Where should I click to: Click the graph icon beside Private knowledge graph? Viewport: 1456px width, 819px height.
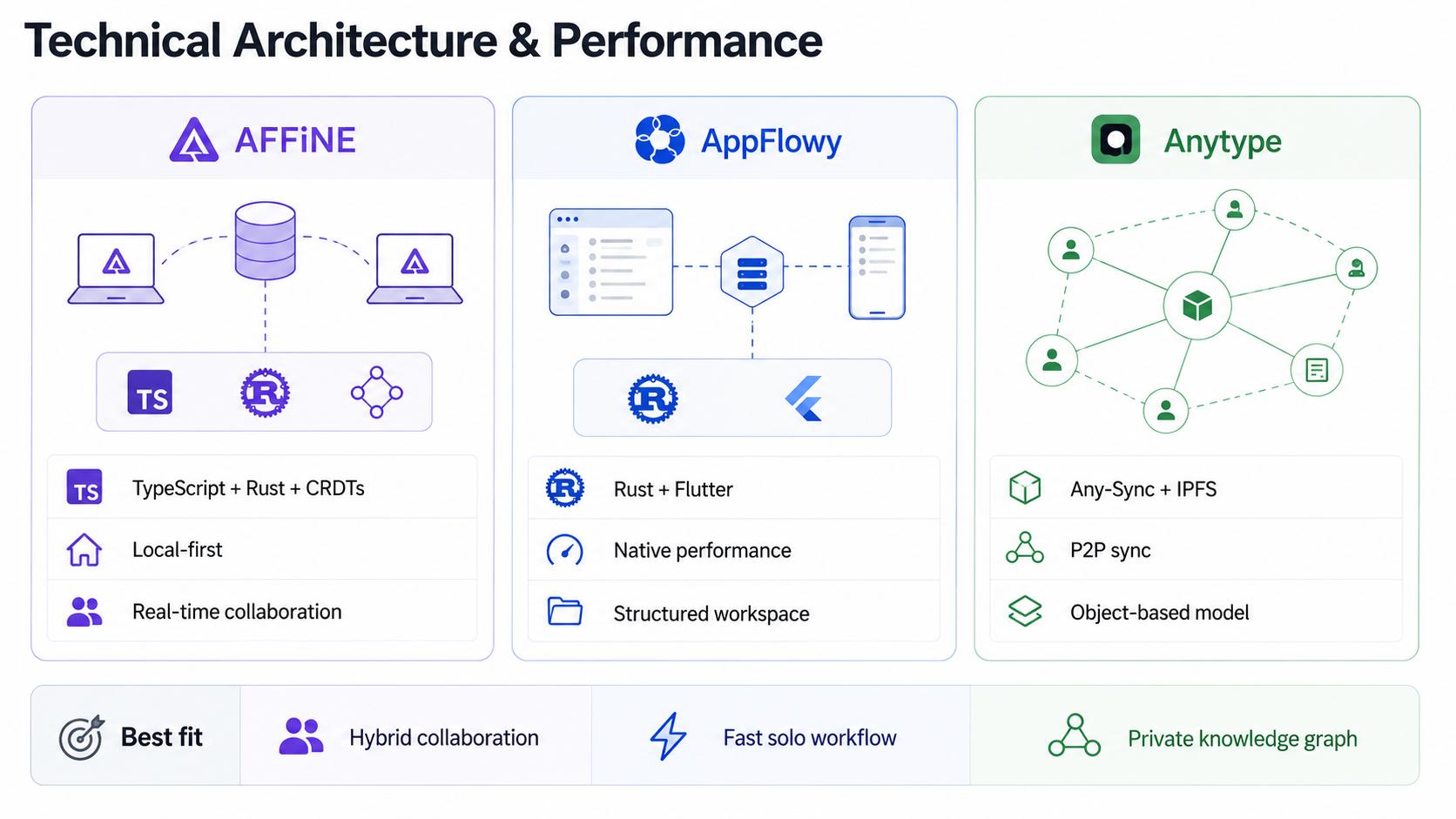point(1075,735)
